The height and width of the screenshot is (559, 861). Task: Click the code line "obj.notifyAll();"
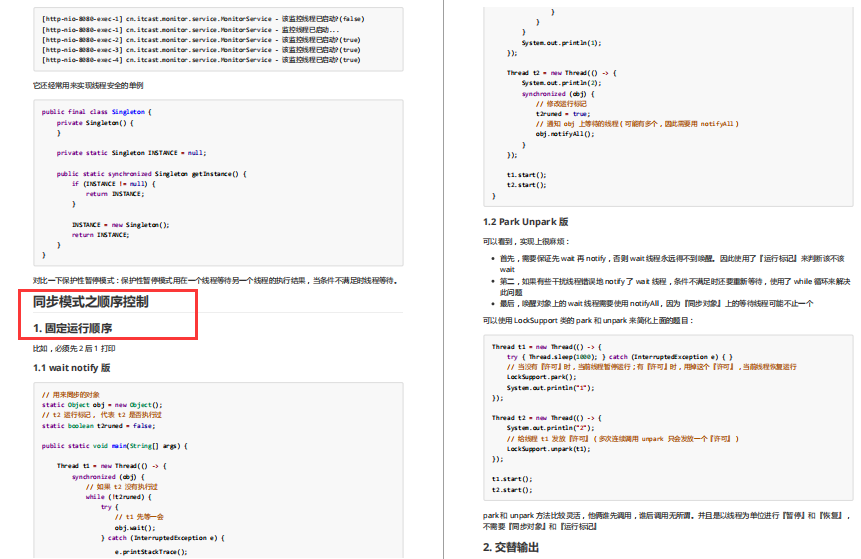565,134
